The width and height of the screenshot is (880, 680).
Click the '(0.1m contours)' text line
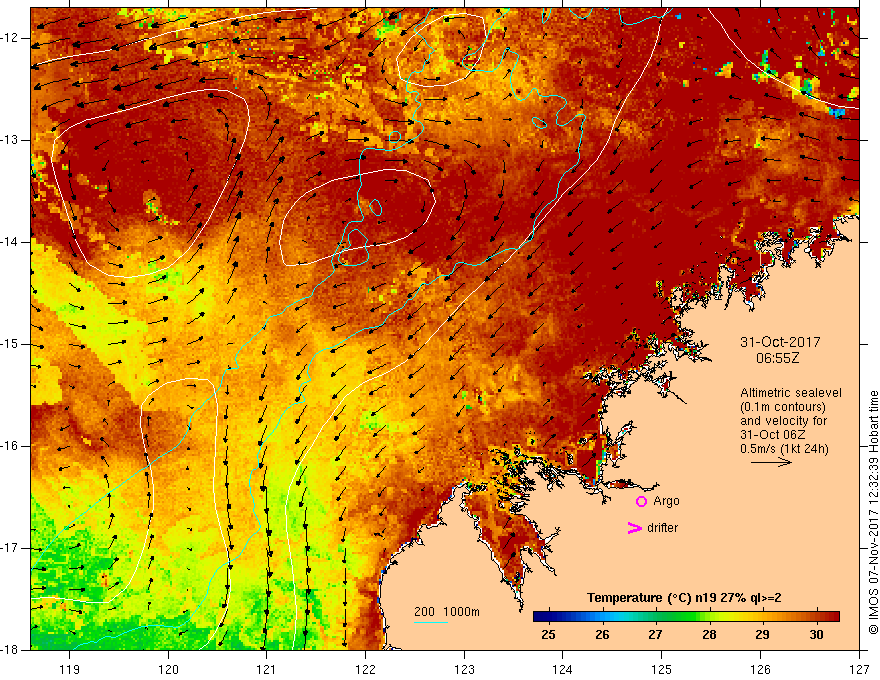click(783, 407)
